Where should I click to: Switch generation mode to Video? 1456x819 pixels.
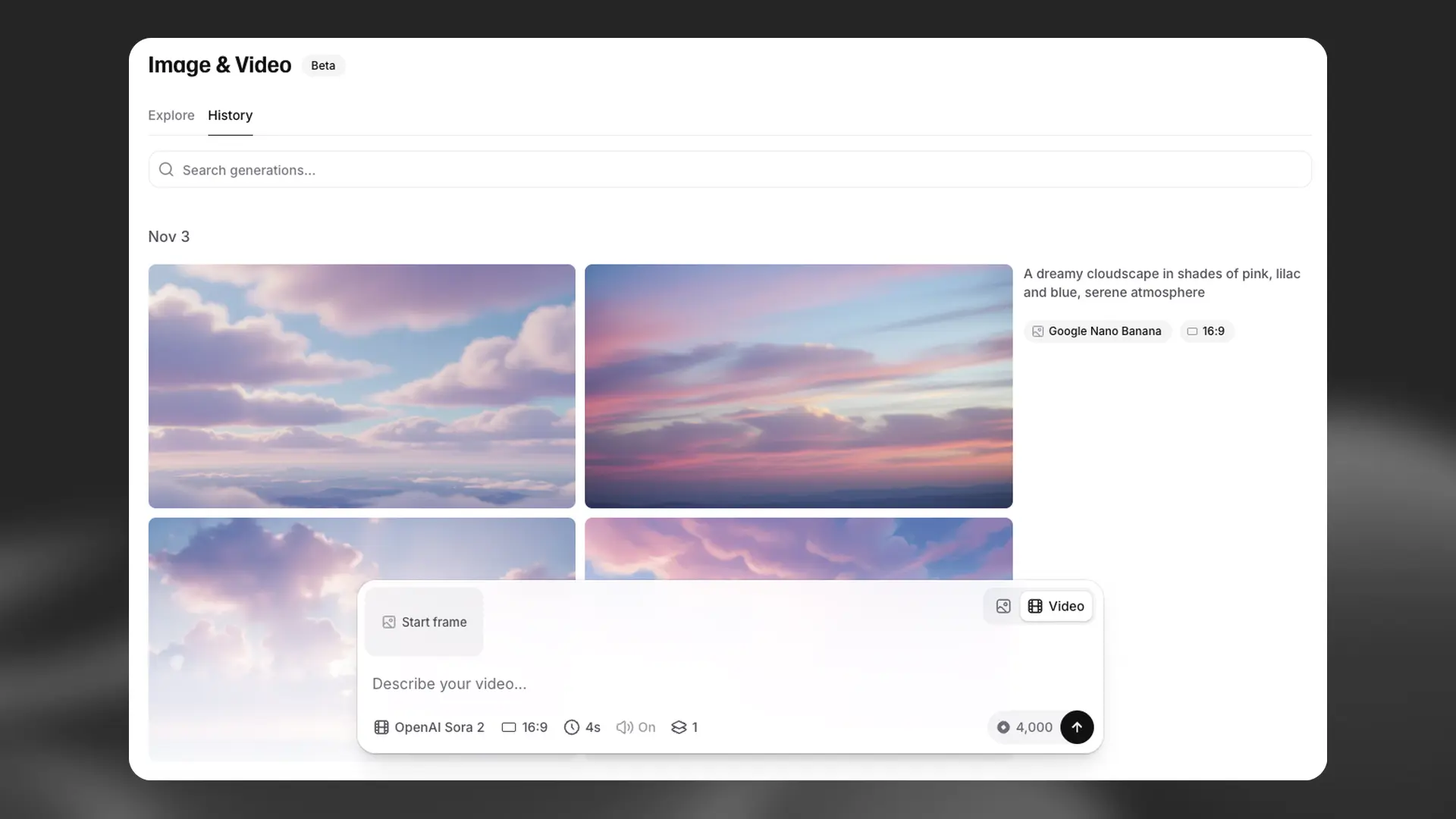coord(1056,606)
